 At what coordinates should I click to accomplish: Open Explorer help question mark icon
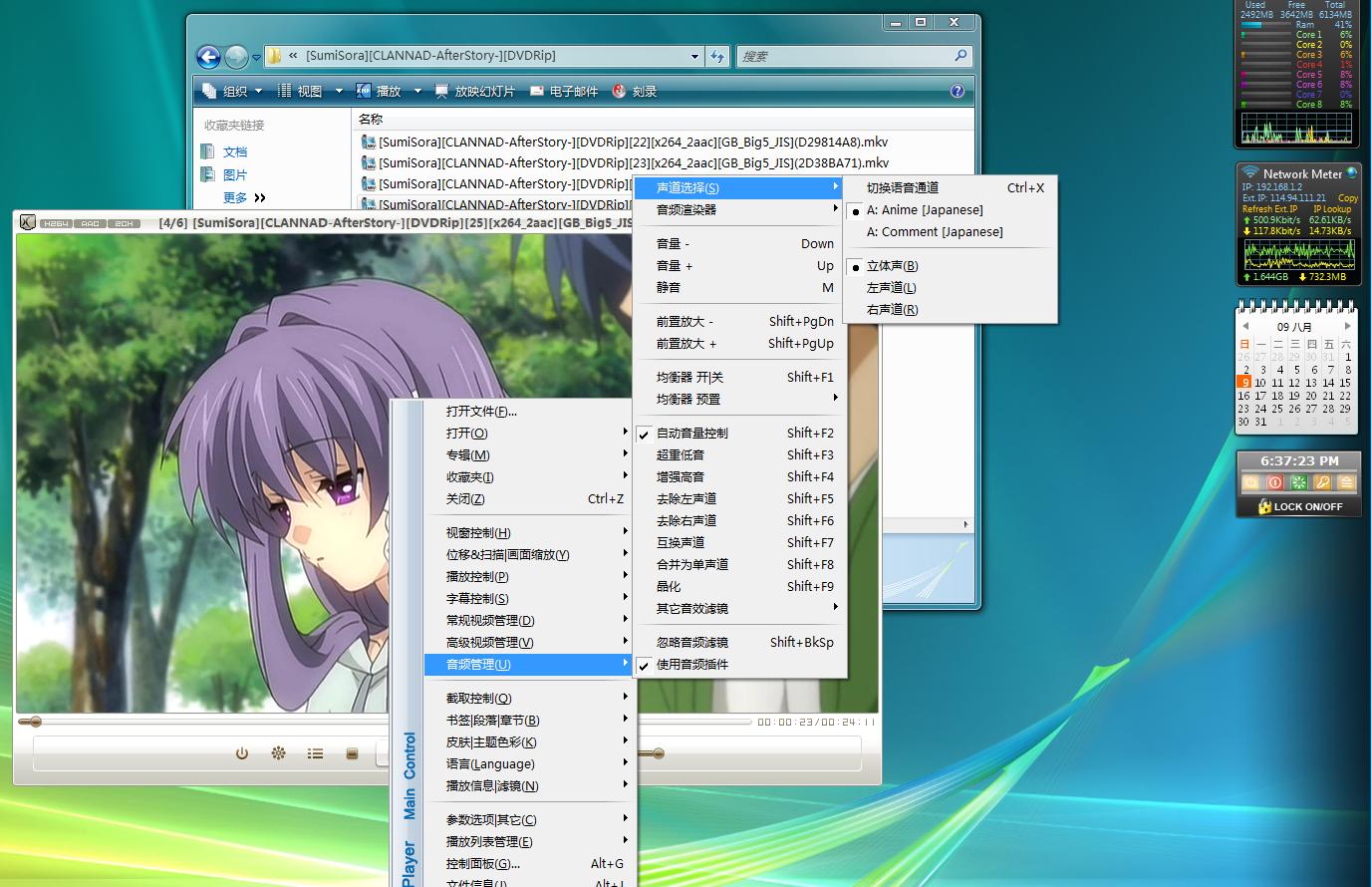coord(958,91)
